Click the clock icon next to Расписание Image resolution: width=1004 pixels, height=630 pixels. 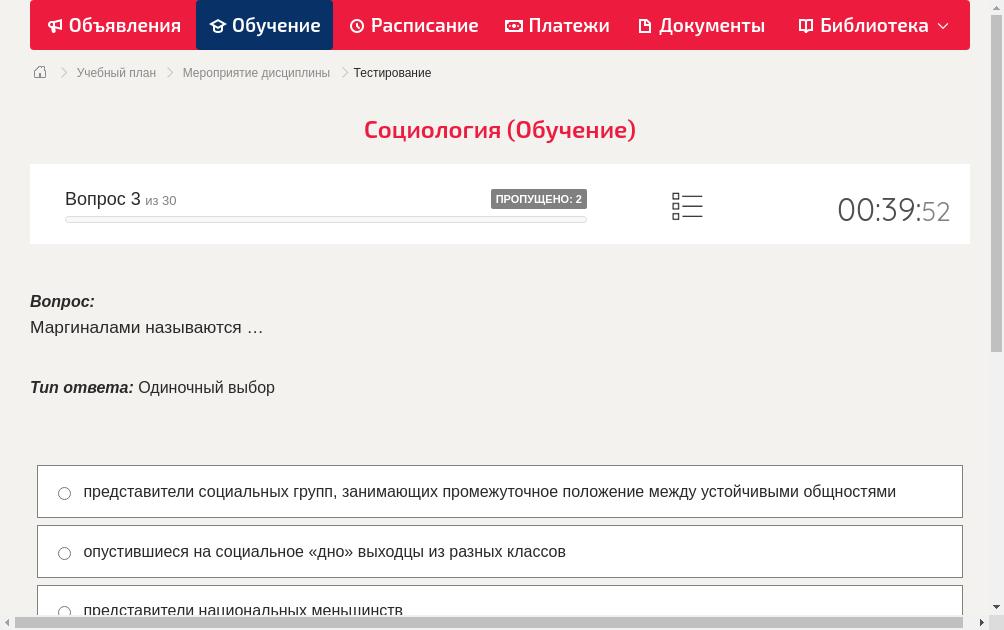(356, 25)
